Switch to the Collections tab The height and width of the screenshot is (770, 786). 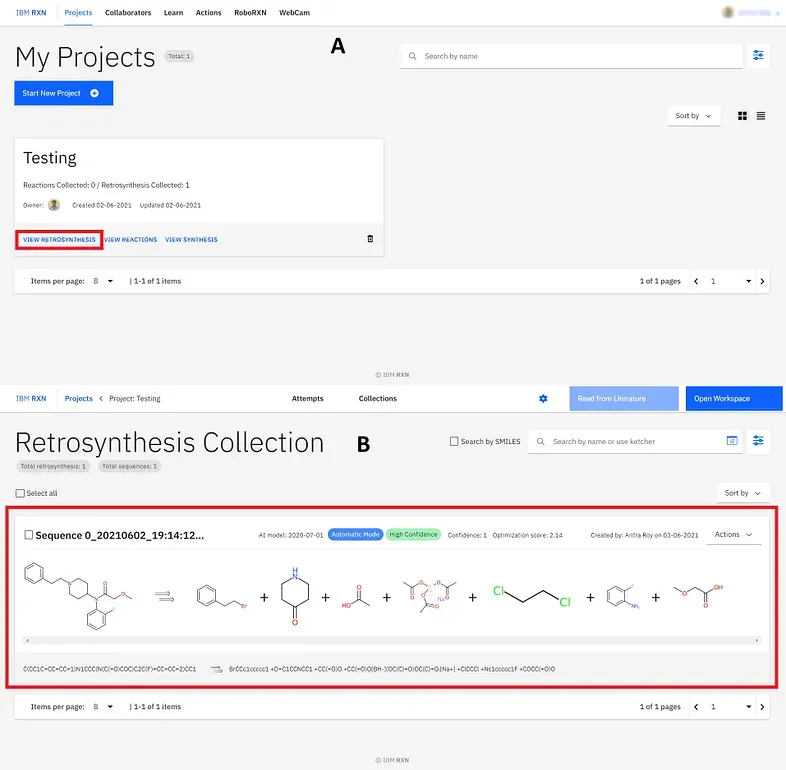coord(377,399)
